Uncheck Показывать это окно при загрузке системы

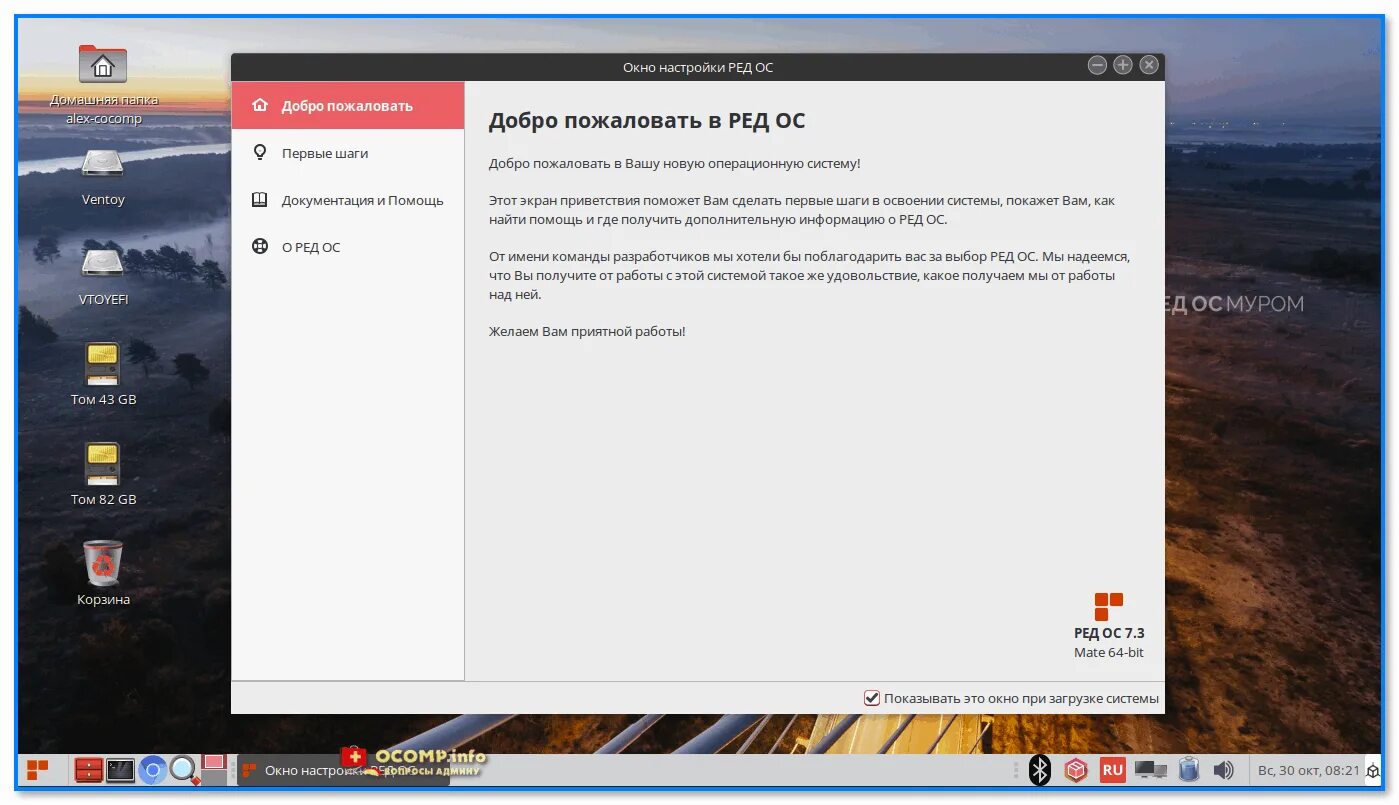(872, 698)
